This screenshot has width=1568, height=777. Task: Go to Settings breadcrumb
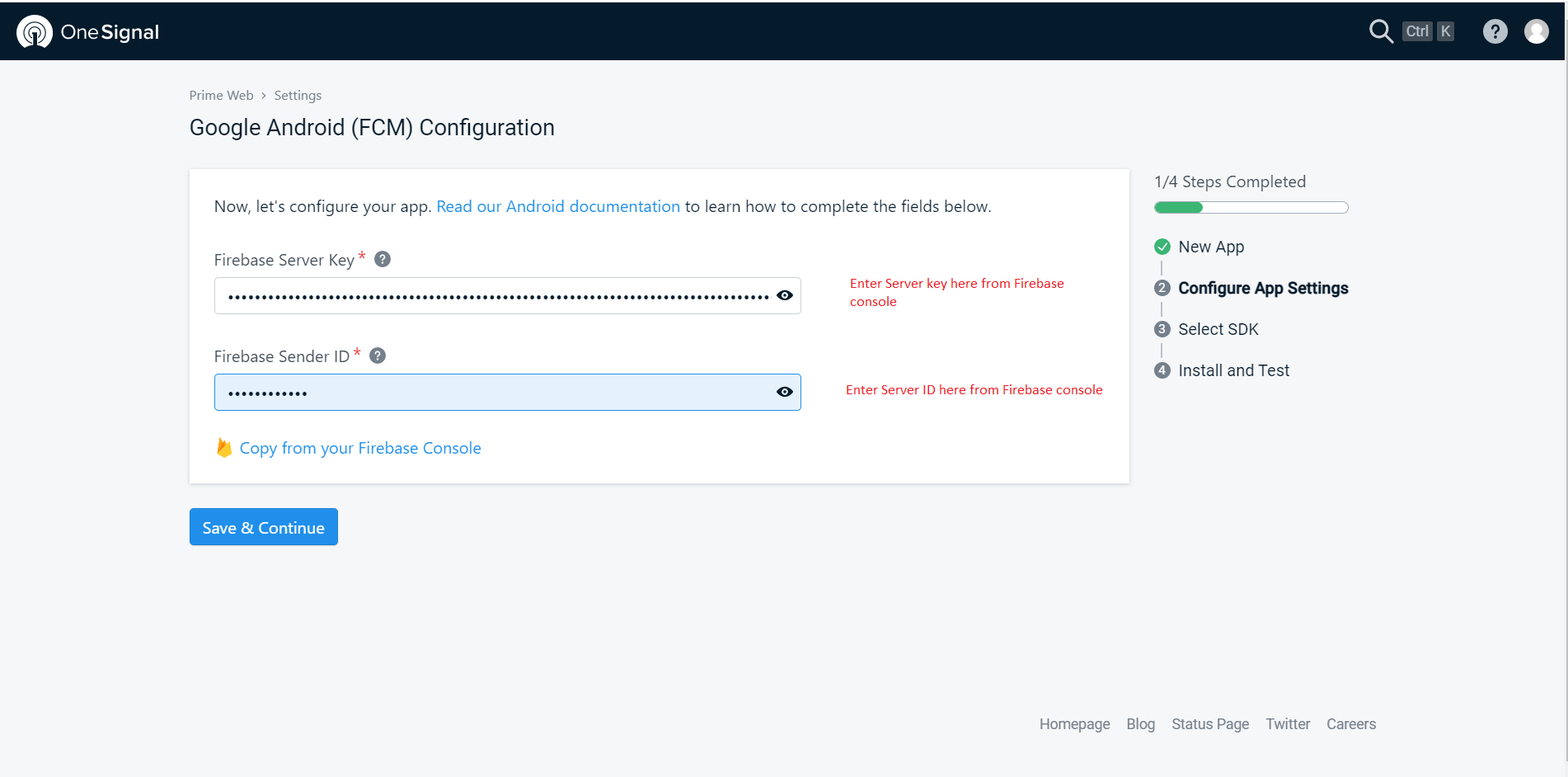[298, 96]
